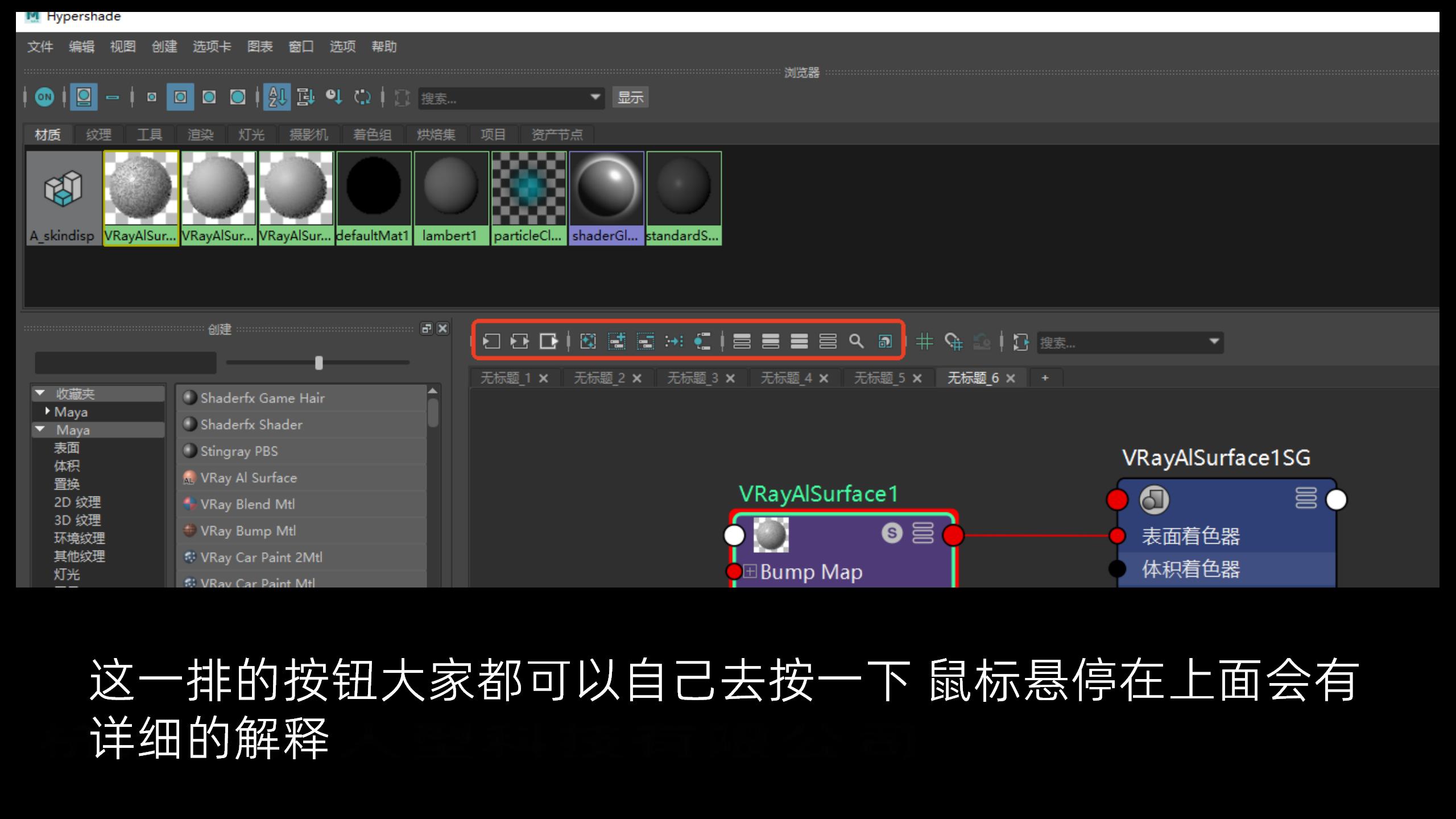Switch browser to view as list
The image size is (1456, 819).
(113, 97)
